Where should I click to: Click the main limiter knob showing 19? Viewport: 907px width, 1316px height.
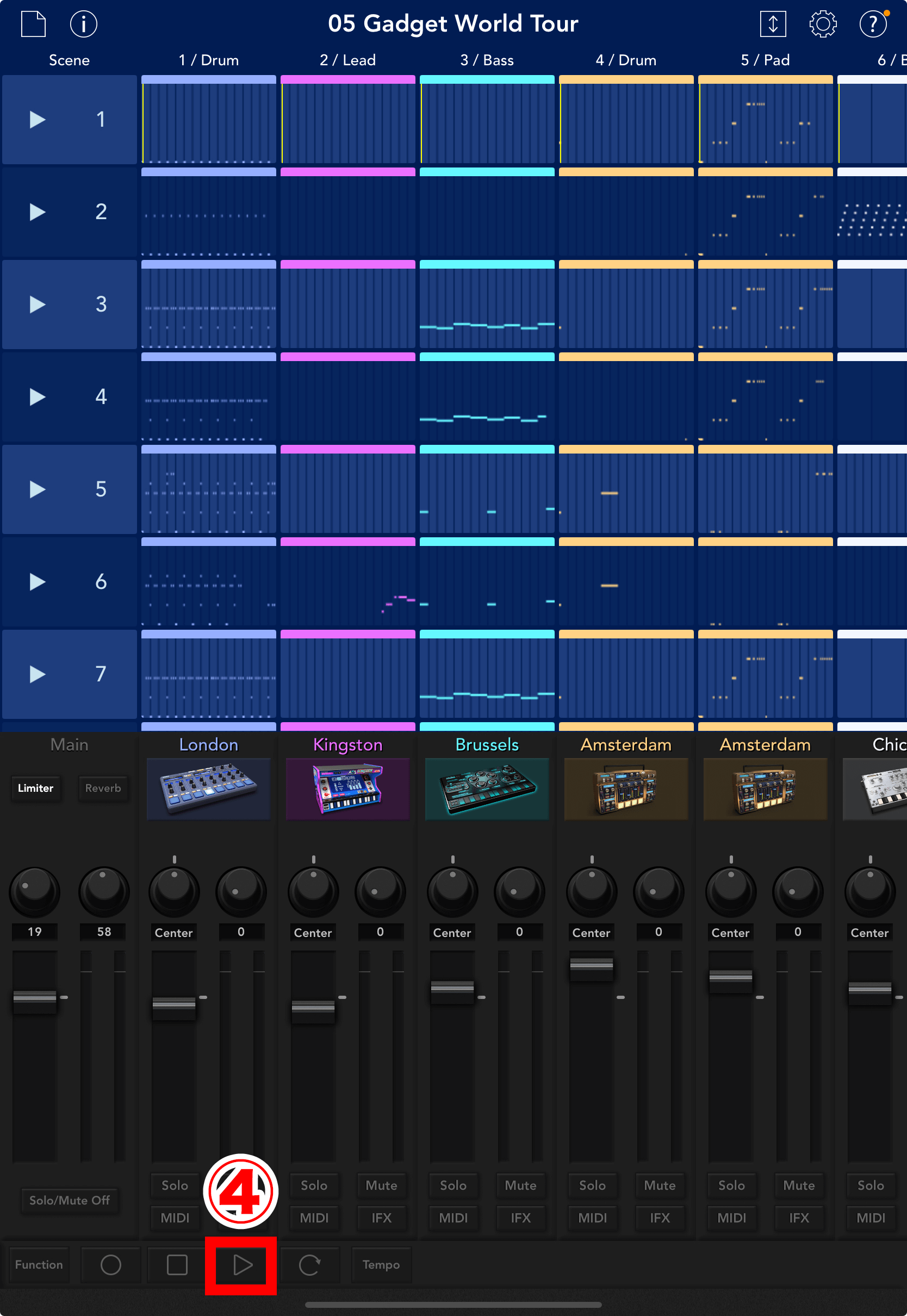pos(35,891)
